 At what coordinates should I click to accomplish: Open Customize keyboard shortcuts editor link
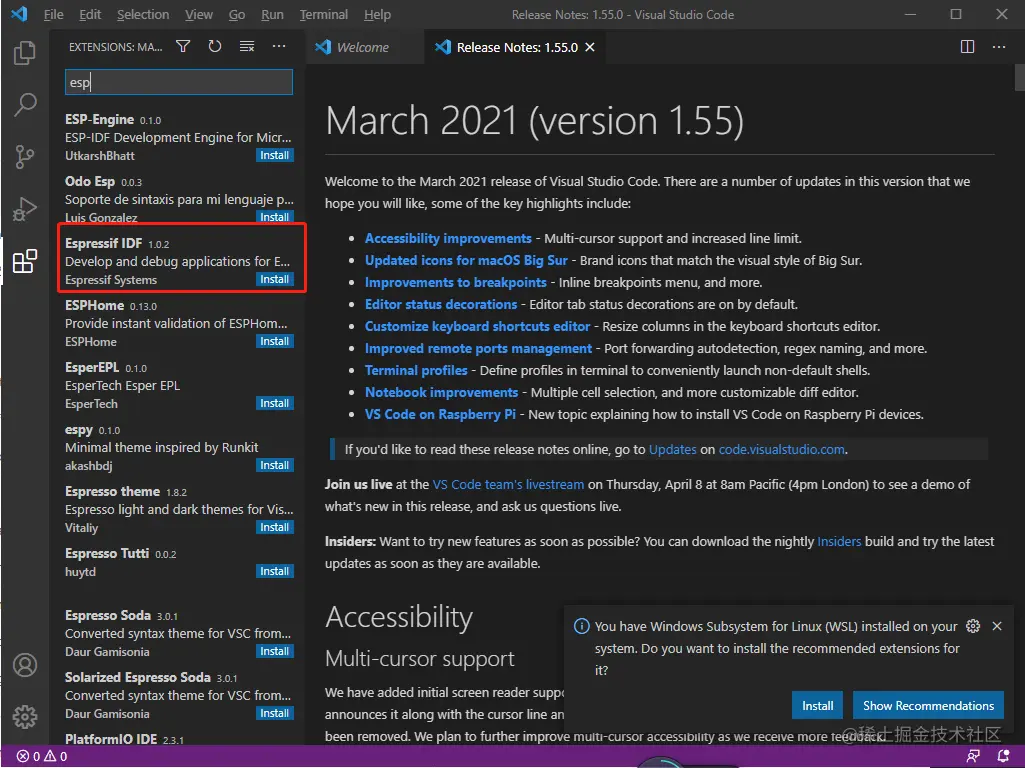(477, 326)
